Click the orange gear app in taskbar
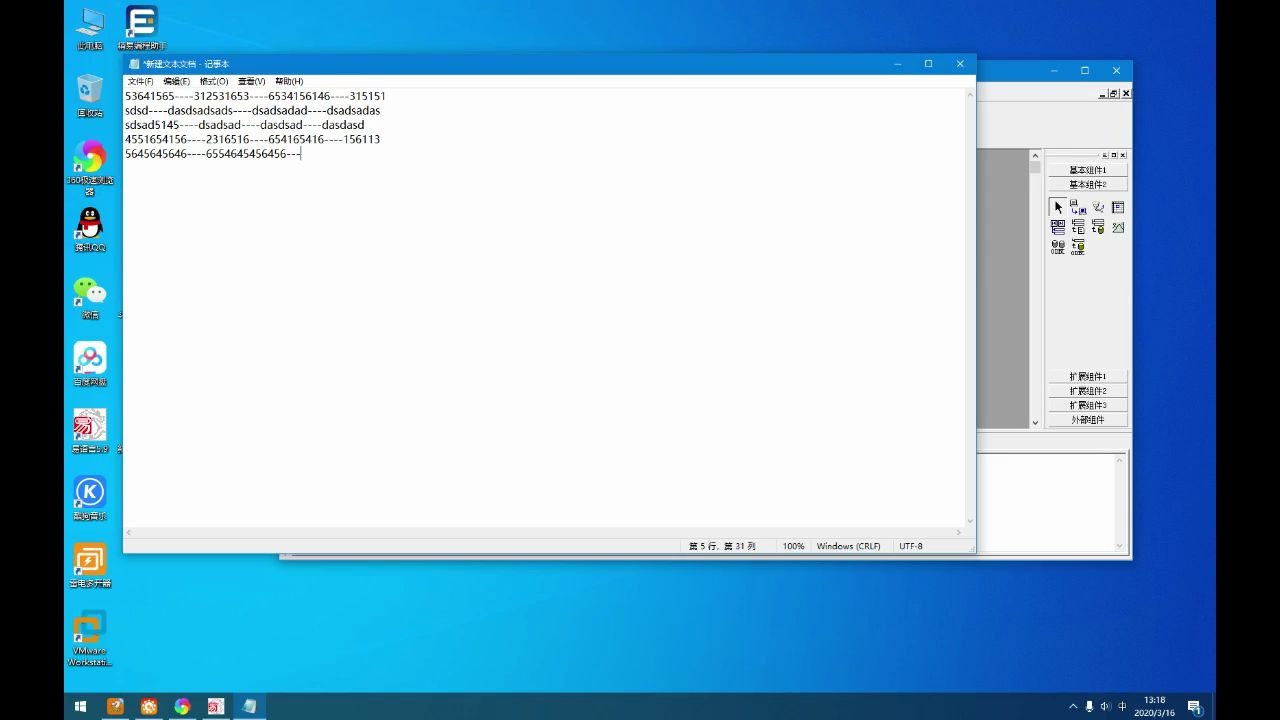The height and width of the screenshot is (720, 1280). click(x=149, y=707)
